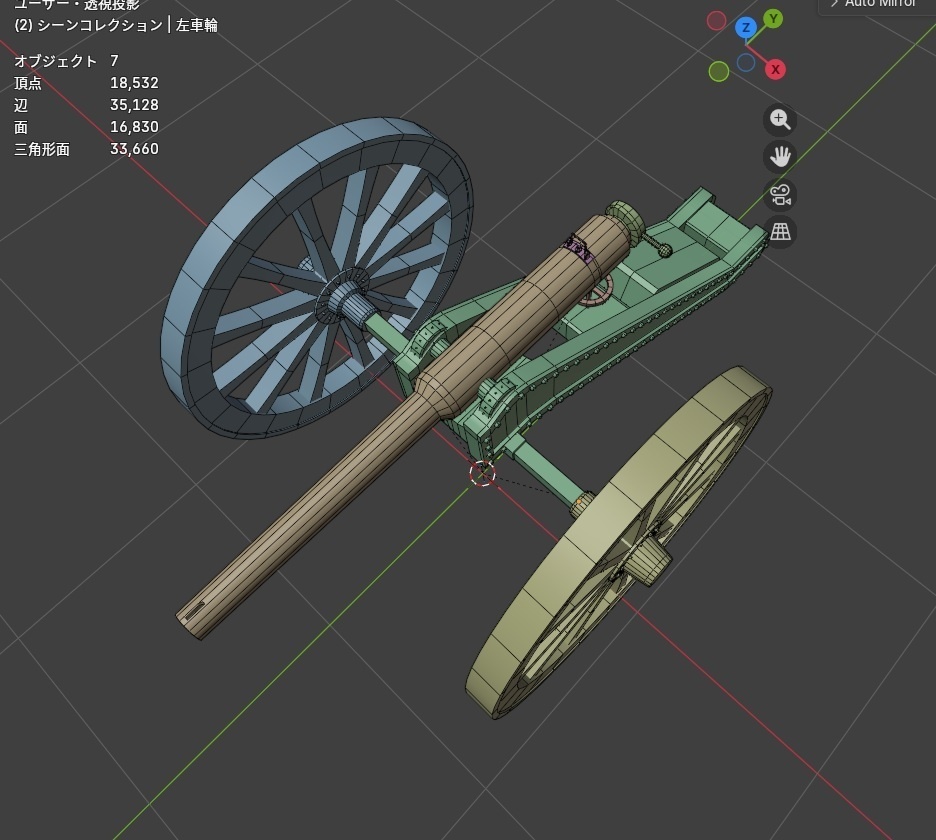
Task: Click the zoom view magnifier icon
Action: 780,119
